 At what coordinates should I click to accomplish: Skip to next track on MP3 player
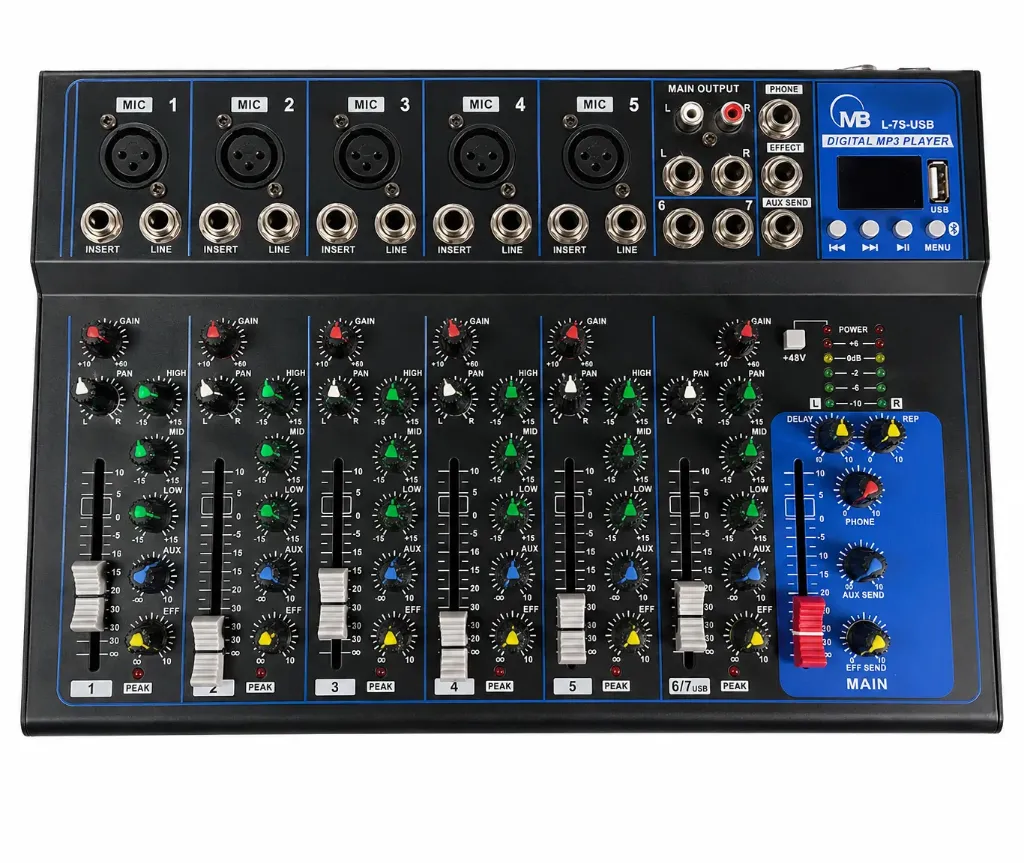tap(869, 229)
